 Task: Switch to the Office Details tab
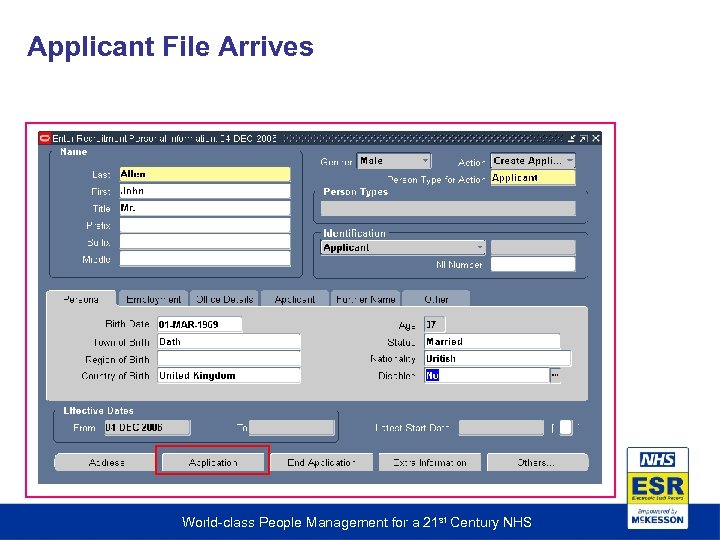pyautogui.click(x=225, y=299)
